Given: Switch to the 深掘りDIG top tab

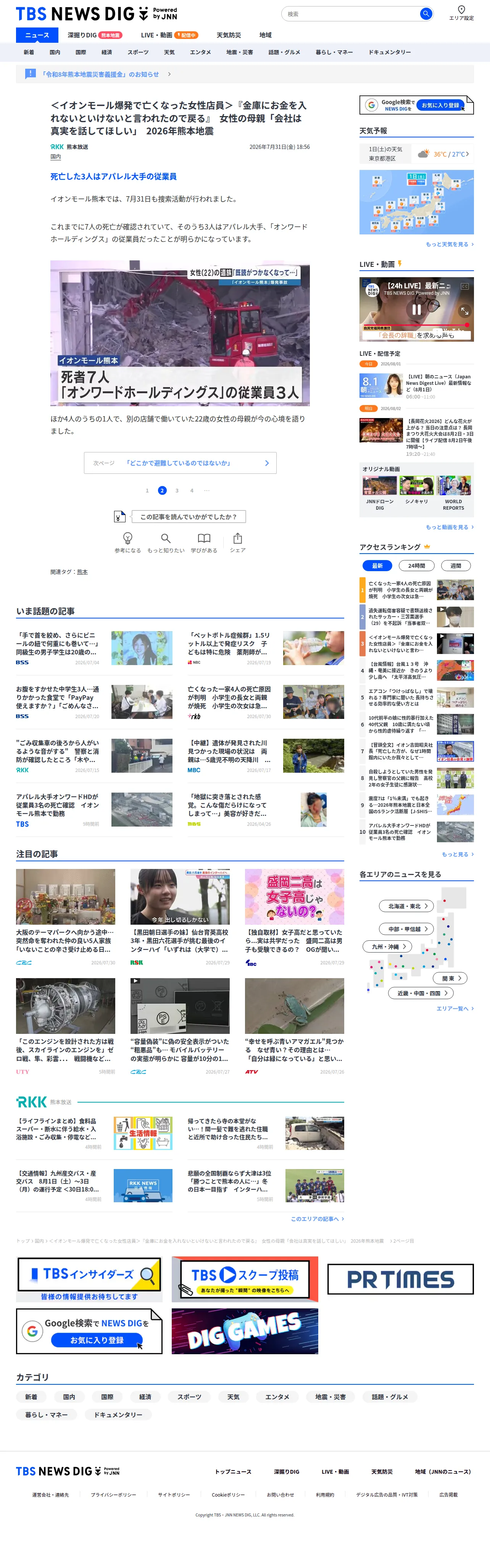Looking at the screenshot, I should pyautogui.click(x=94, y=35).
